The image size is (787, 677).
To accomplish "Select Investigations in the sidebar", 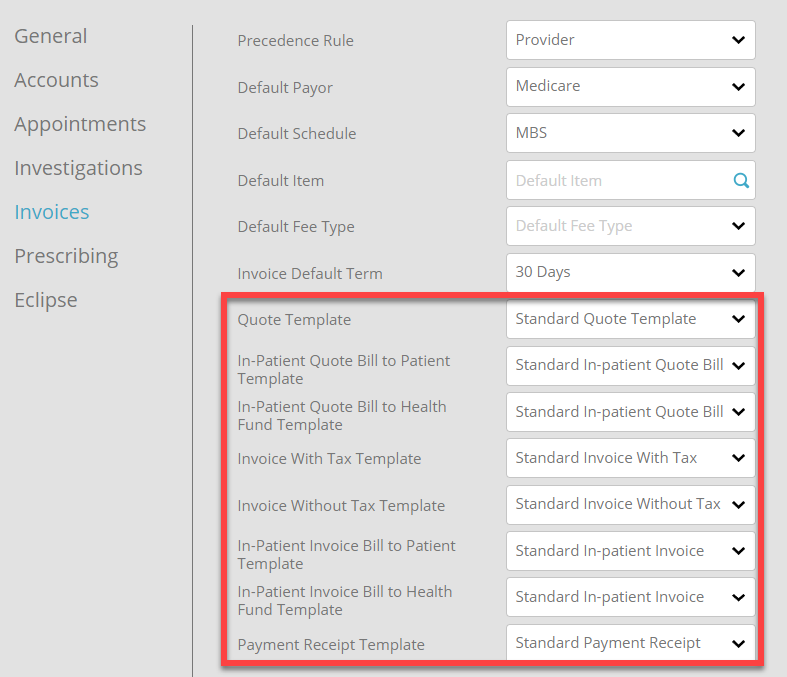I will [x=78, y=168].
